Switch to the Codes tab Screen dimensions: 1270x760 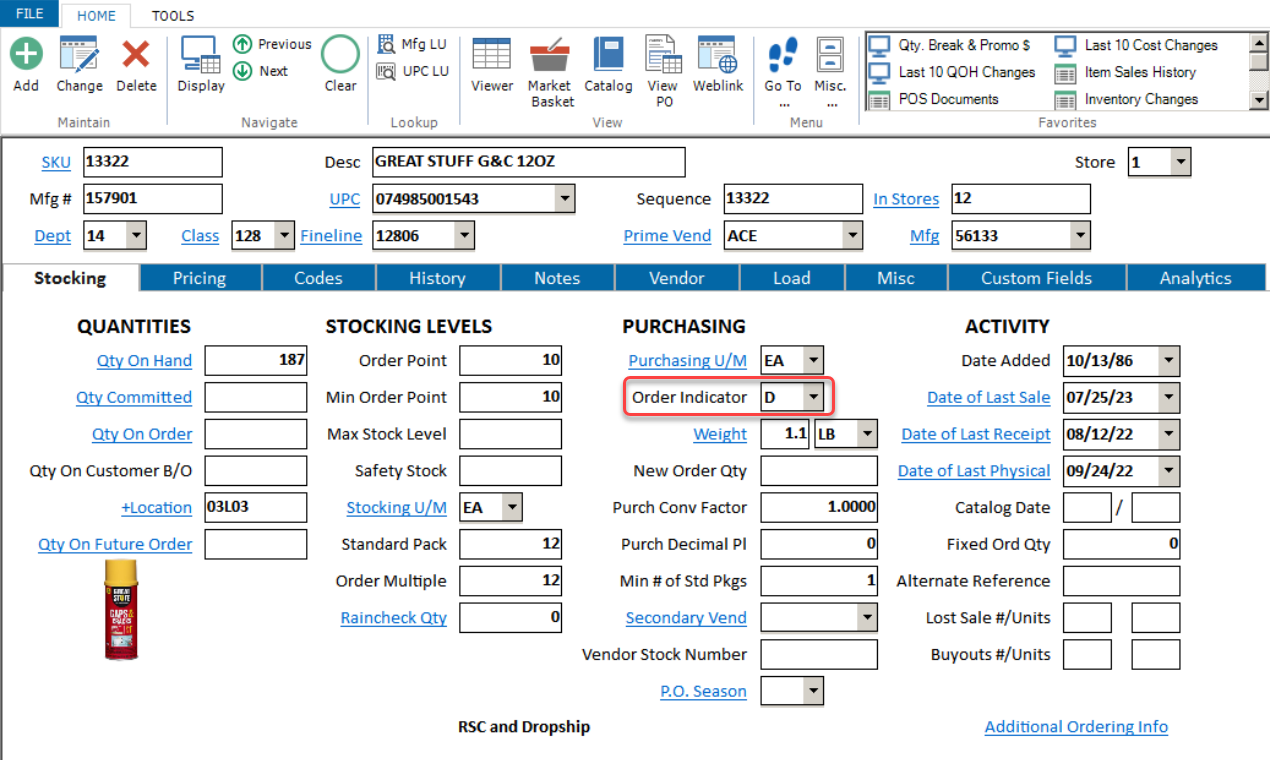[x=318, y=278]
